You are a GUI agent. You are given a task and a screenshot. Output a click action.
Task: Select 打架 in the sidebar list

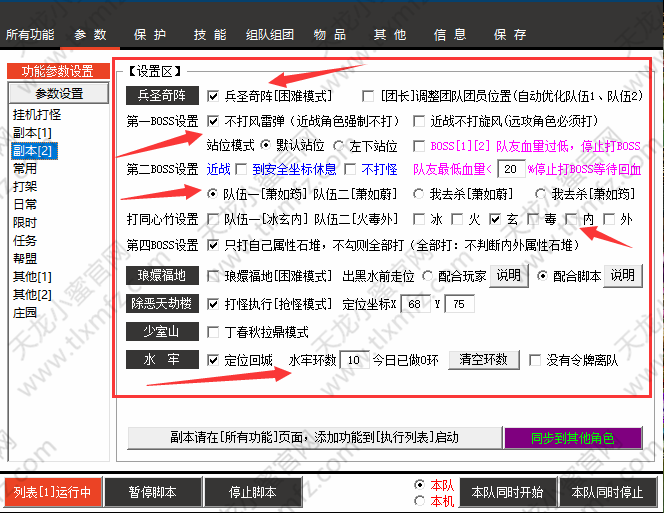(25, 186)
